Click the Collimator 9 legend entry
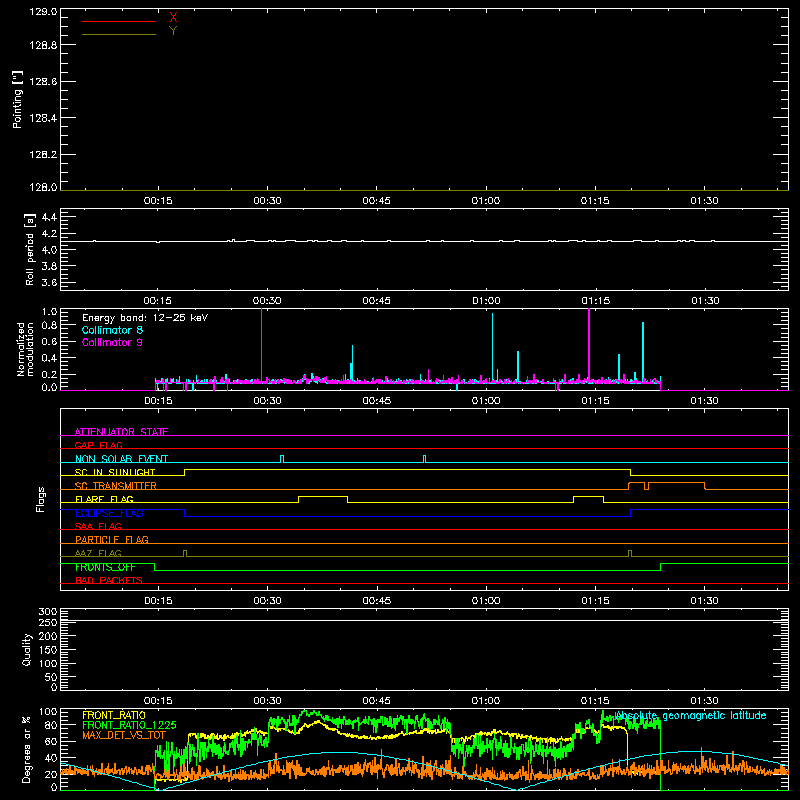Screen dimensions: 800x800 coord(112,342)
